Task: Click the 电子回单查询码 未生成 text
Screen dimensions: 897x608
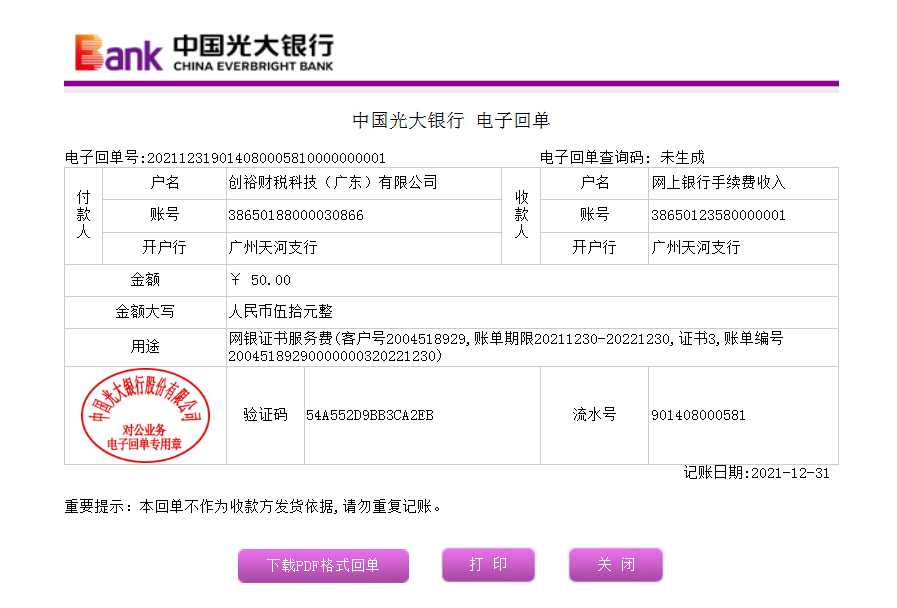Action: coord(622,158)
